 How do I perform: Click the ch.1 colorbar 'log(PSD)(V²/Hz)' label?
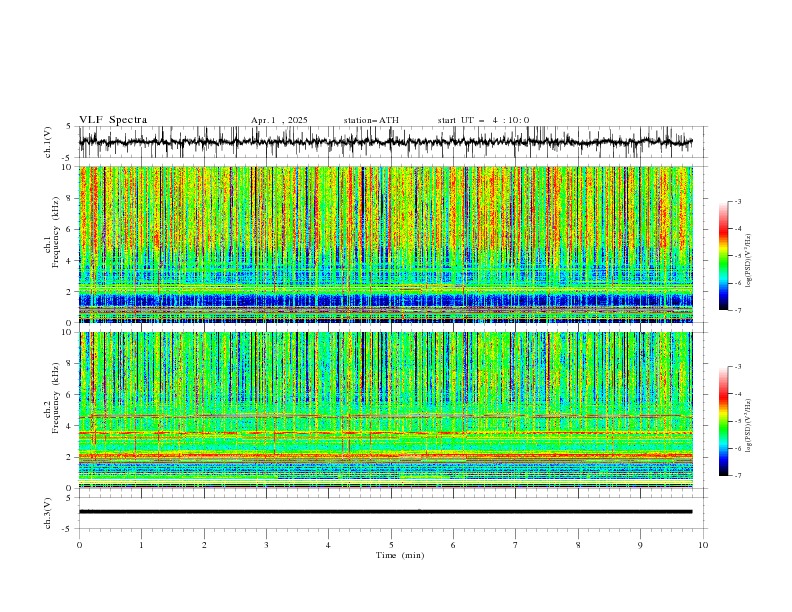[x=749, y=261]
